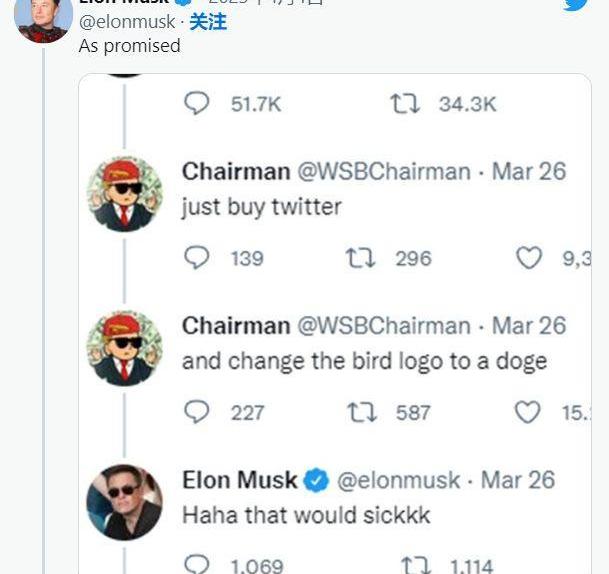The image size is (609, 574).
Task: Open Chairman avatar beside "just buy twitter"
Action: coord(125,193)
